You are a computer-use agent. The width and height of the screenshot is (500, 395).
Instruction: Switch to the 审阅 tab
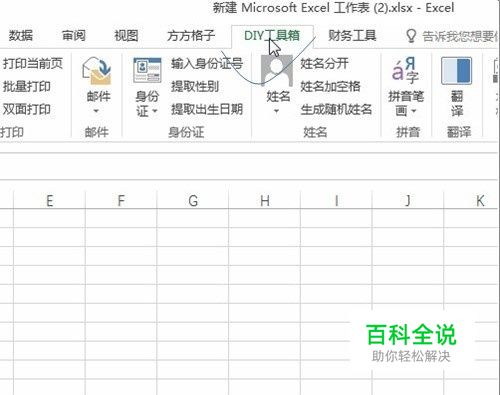[x=74, y=35]
